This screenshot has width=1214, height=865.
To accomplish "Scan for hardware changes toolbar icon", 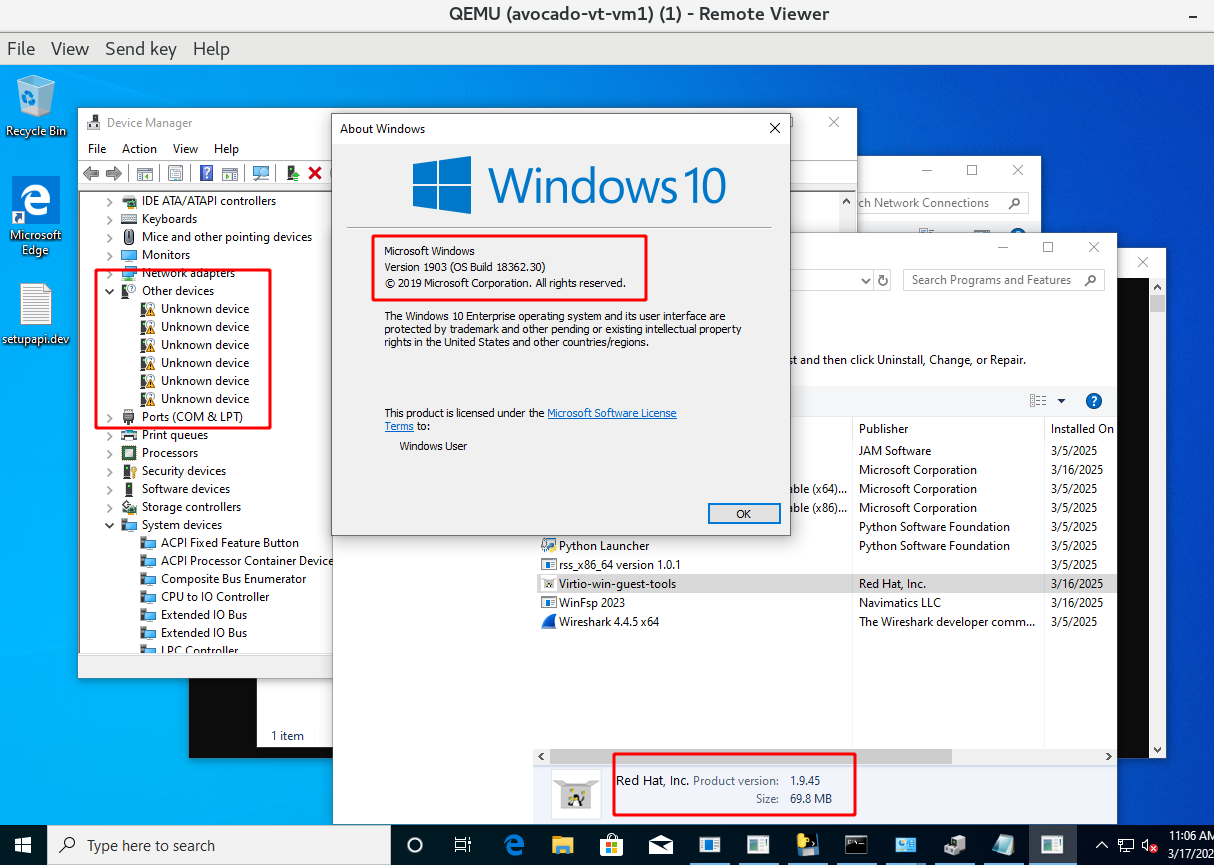I will pyautogui.click(x=261, y=173).
